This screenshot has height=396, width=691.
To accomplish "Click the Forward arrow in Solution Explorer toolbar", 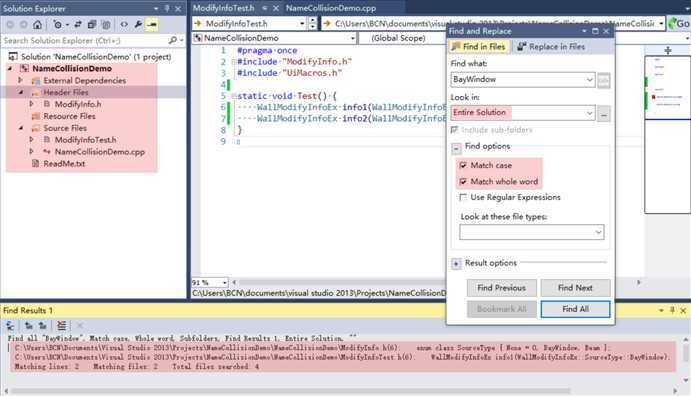I will 24,25.
